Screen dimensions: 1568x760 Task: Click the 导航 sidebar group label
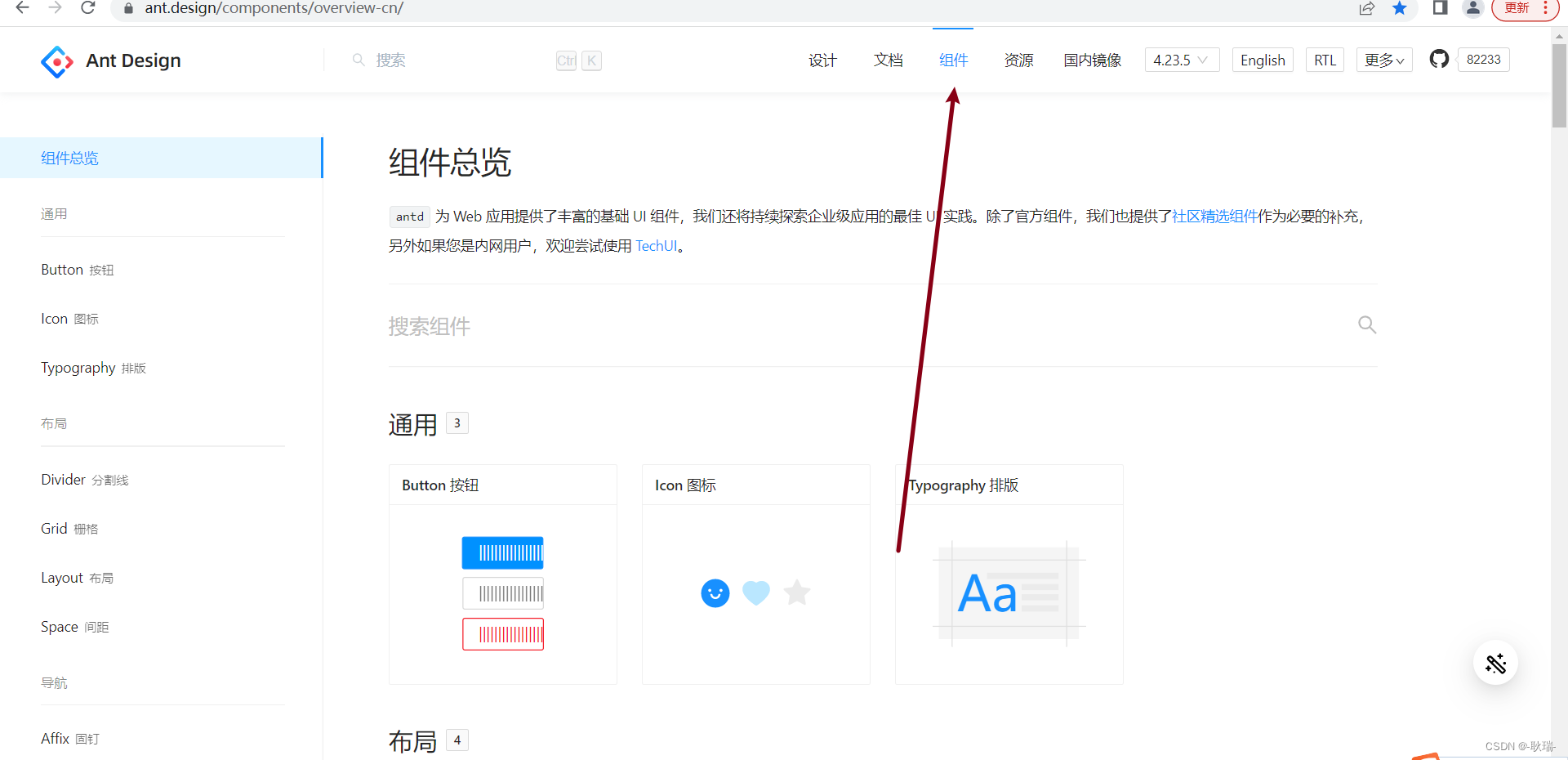[54, 683]
